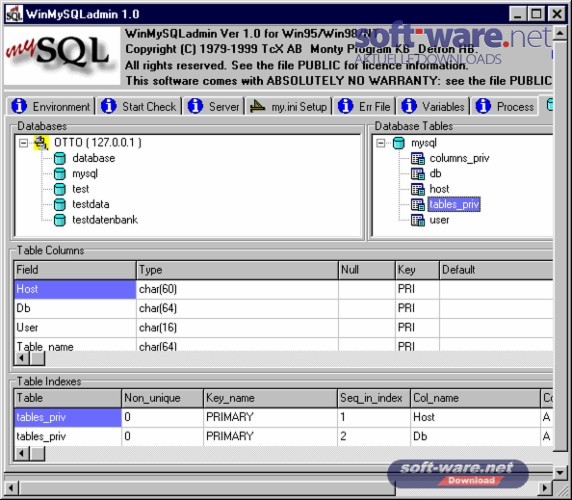
Task: Click the window's horizontal scrollbar right arrow
Action: tap(546, 488)
